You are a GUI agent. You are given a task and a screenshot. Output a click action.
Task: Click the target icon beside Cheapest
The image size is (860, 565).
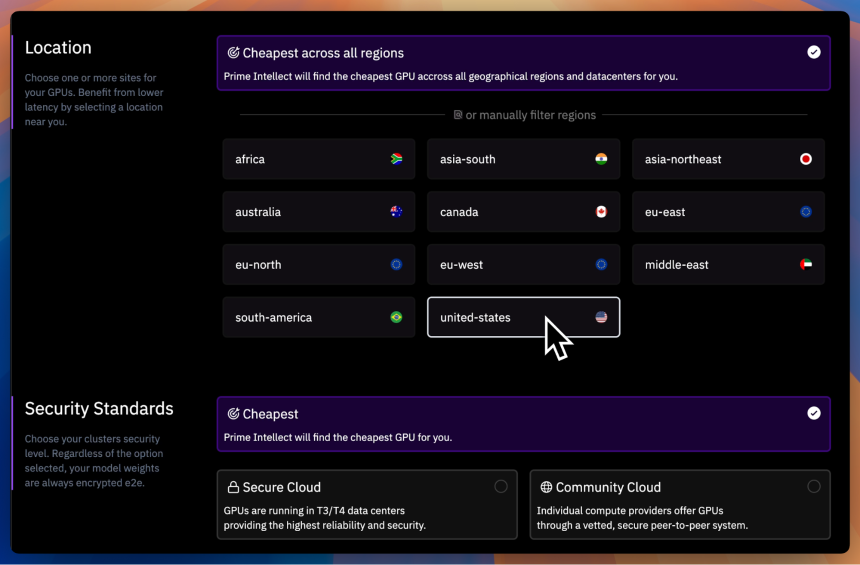pyautogui.click(x=233, y=414)
